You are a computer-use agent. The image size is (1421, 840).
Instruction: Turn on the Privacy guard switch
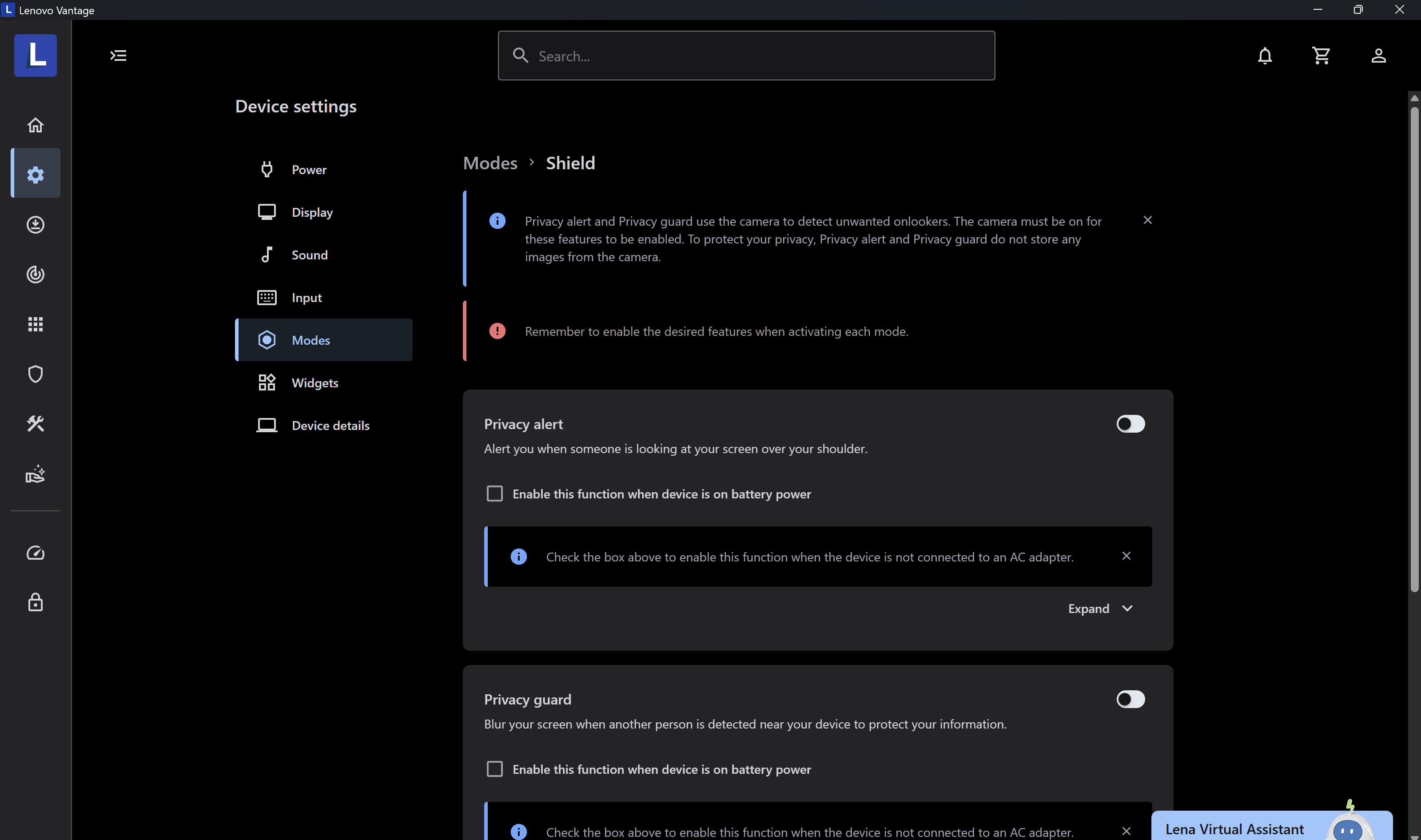tap(1130, 699)
